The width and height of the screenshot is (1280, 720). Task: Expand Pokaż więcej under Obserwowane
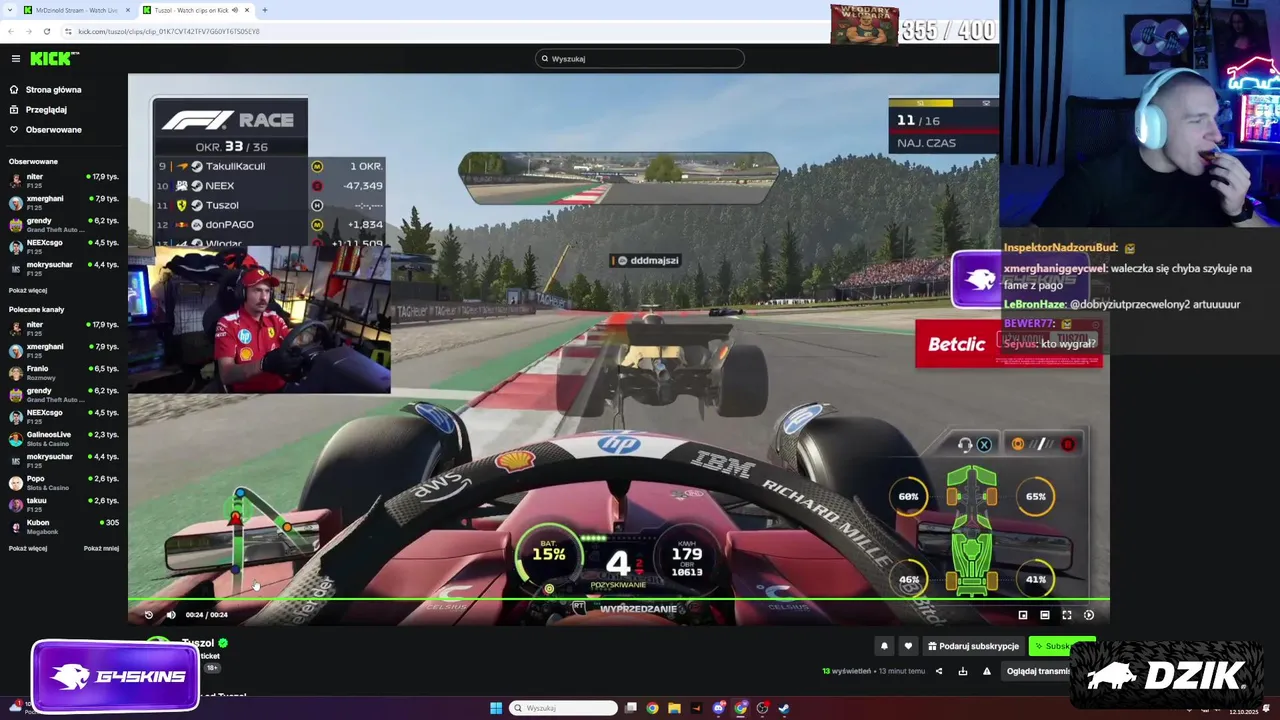click(28, 290)
